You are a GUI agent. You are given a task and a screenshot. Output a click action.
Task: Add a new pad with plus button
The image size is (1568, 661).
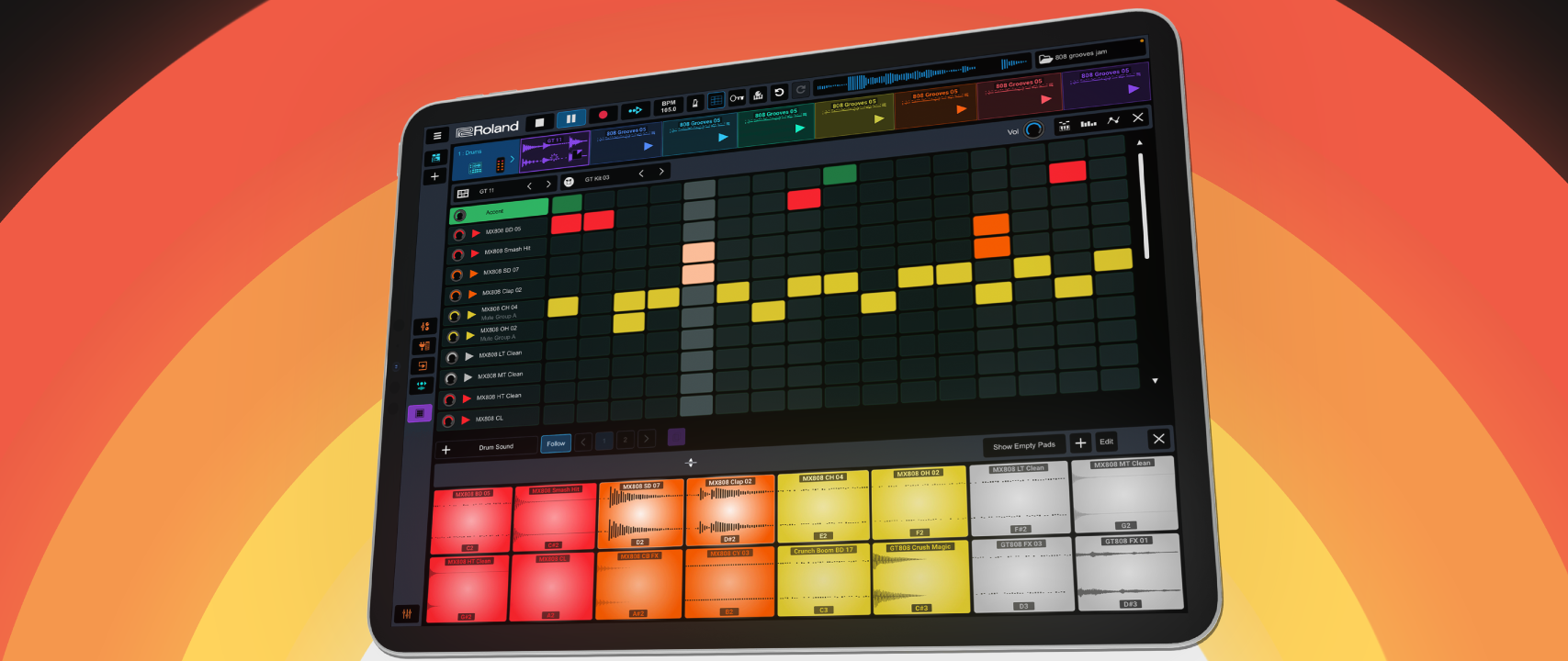coord(1080,443)
